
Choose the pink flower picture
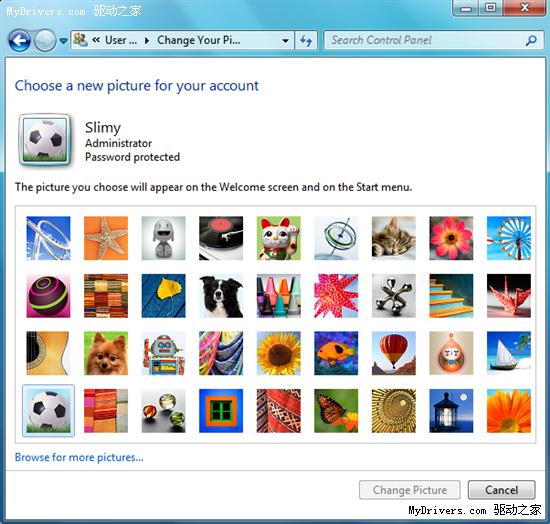[x=451, y=238]
